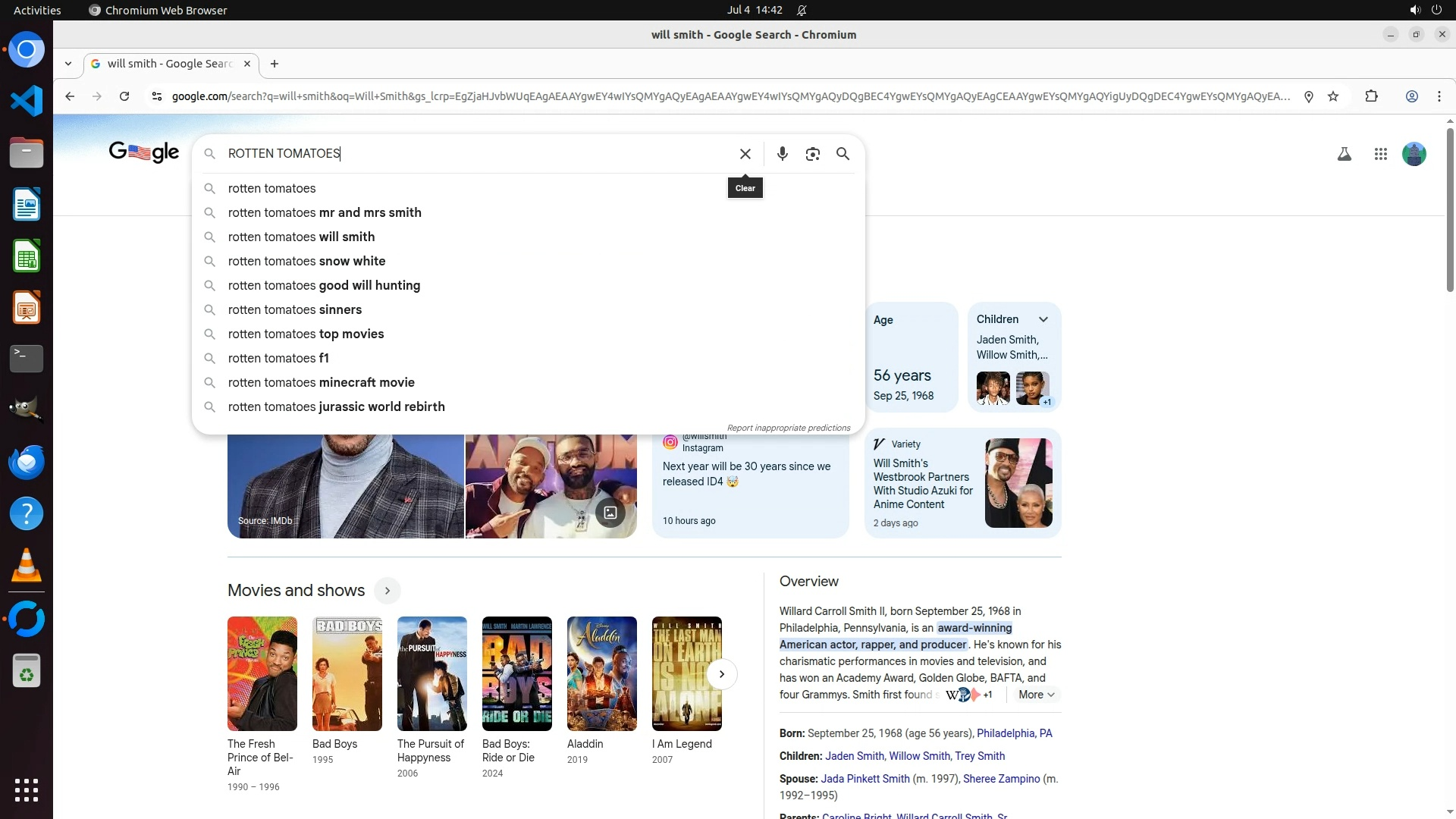Screen dimensions: 1456x819
Task: Toggle notifications bell in top bar
Action: (802, 10)
